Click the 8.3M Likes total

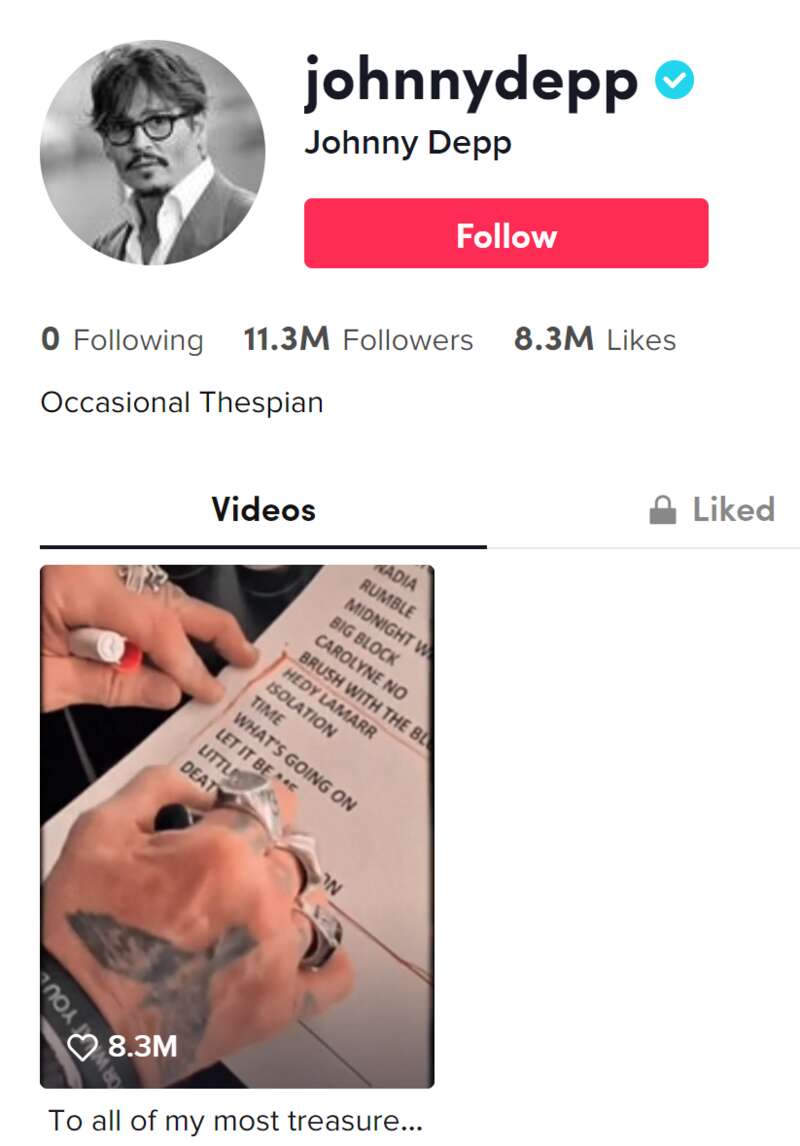click(x=595, y=340)
